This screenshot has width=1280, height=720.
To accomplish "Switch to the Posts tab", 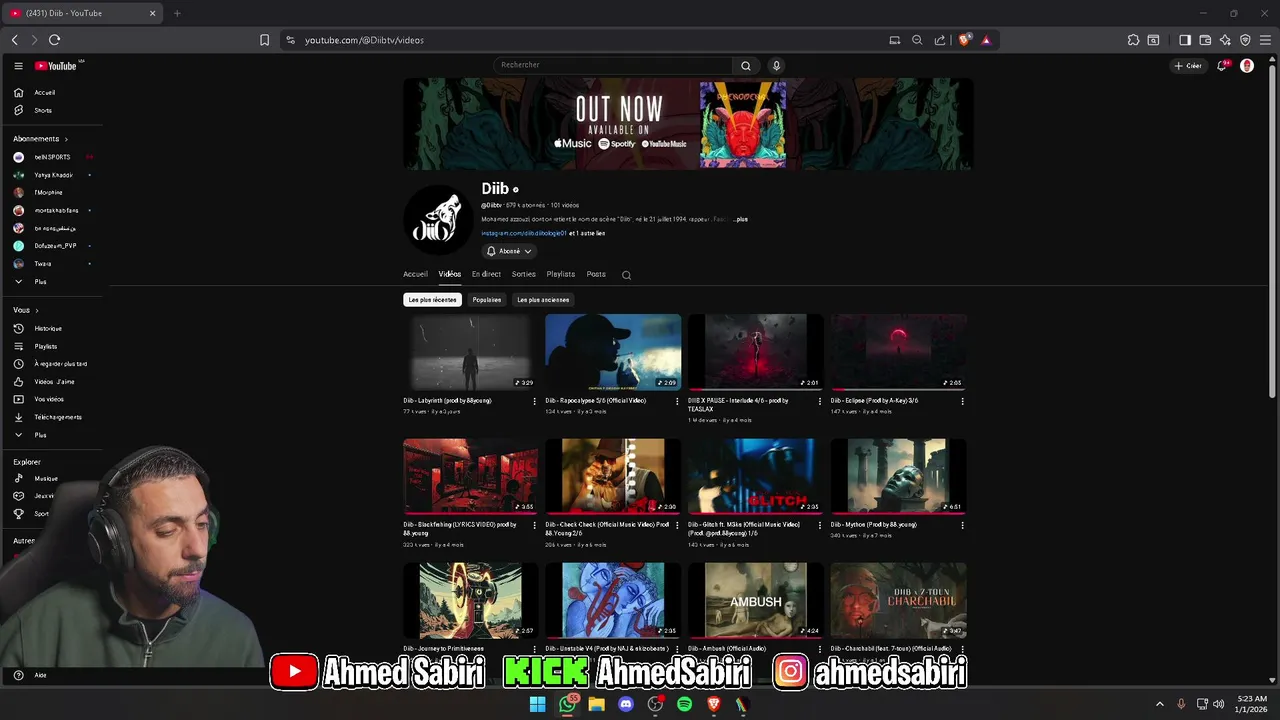I will tap(596, 274).
